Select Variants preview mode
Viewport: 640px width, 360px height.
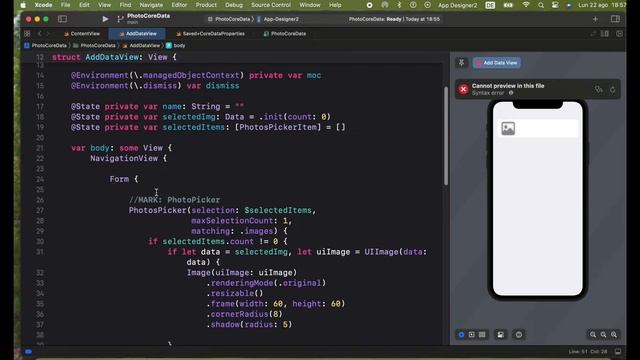coord(482,335)
